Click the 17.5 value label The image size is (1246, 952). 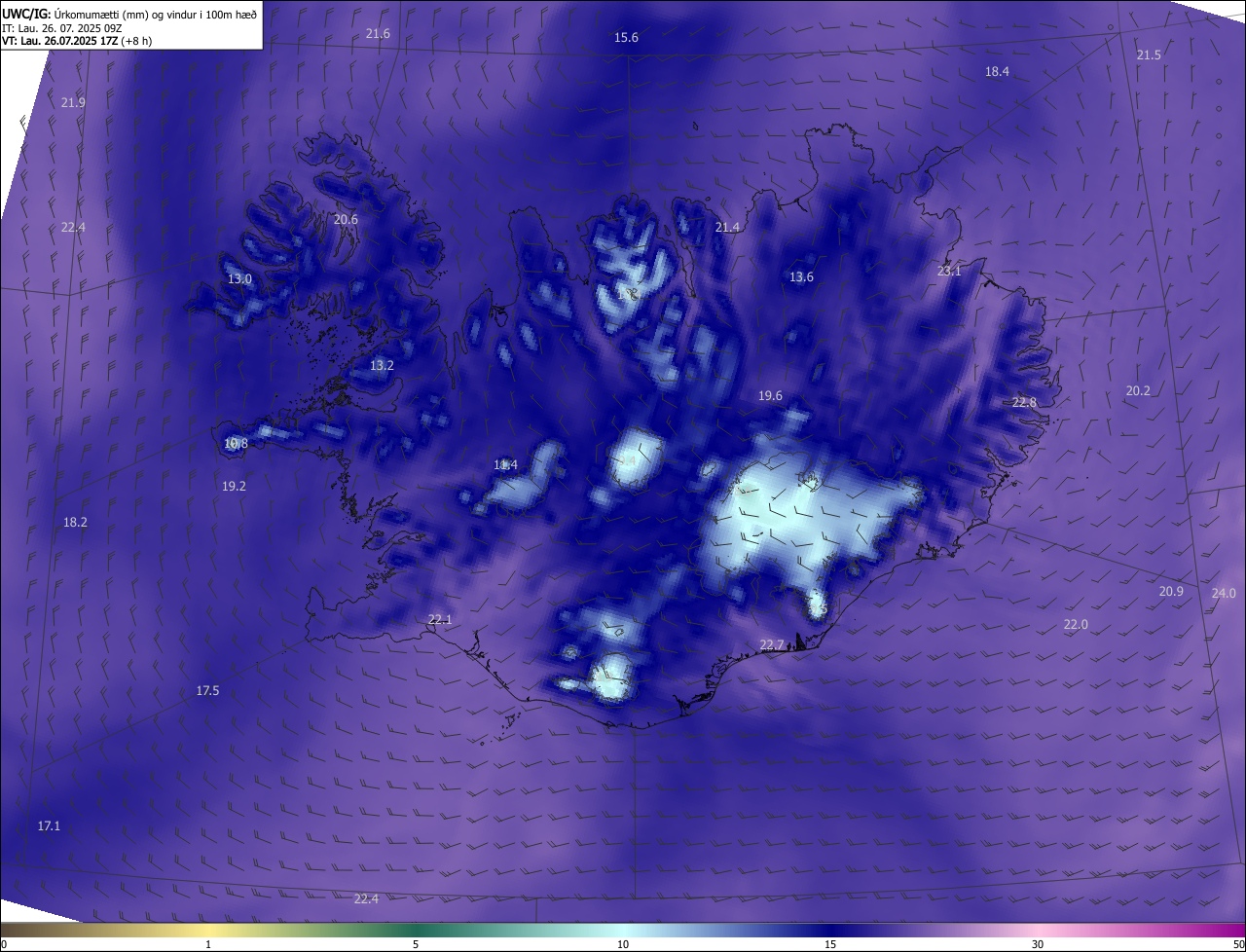pos(207,690)
